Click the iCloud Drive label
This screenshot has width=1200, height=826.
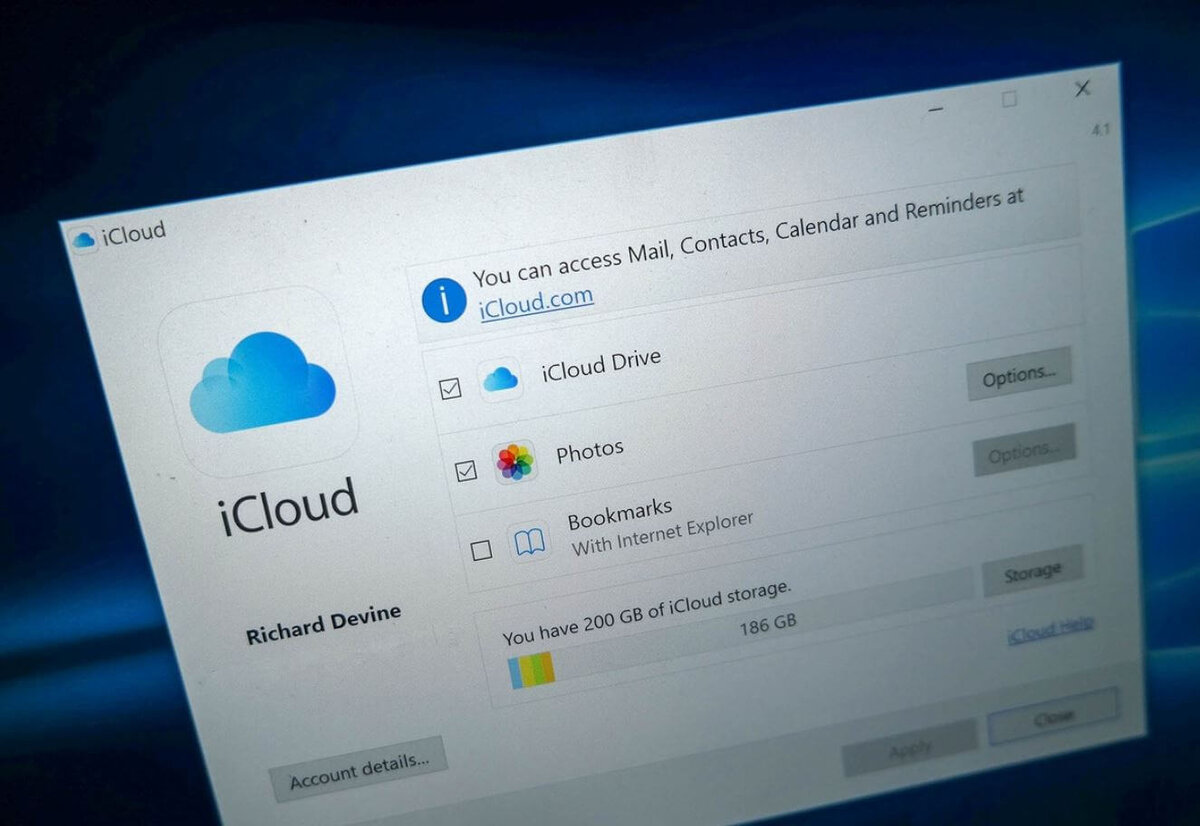(x=601, y=364)
